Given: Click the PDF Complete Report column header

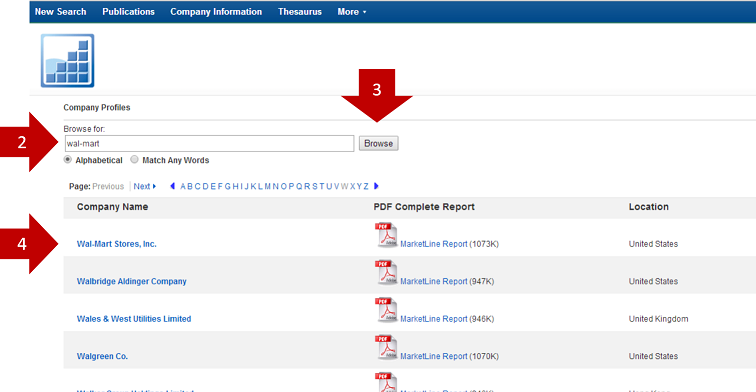Looking at the screenshot, I should [x=424, y=207].
